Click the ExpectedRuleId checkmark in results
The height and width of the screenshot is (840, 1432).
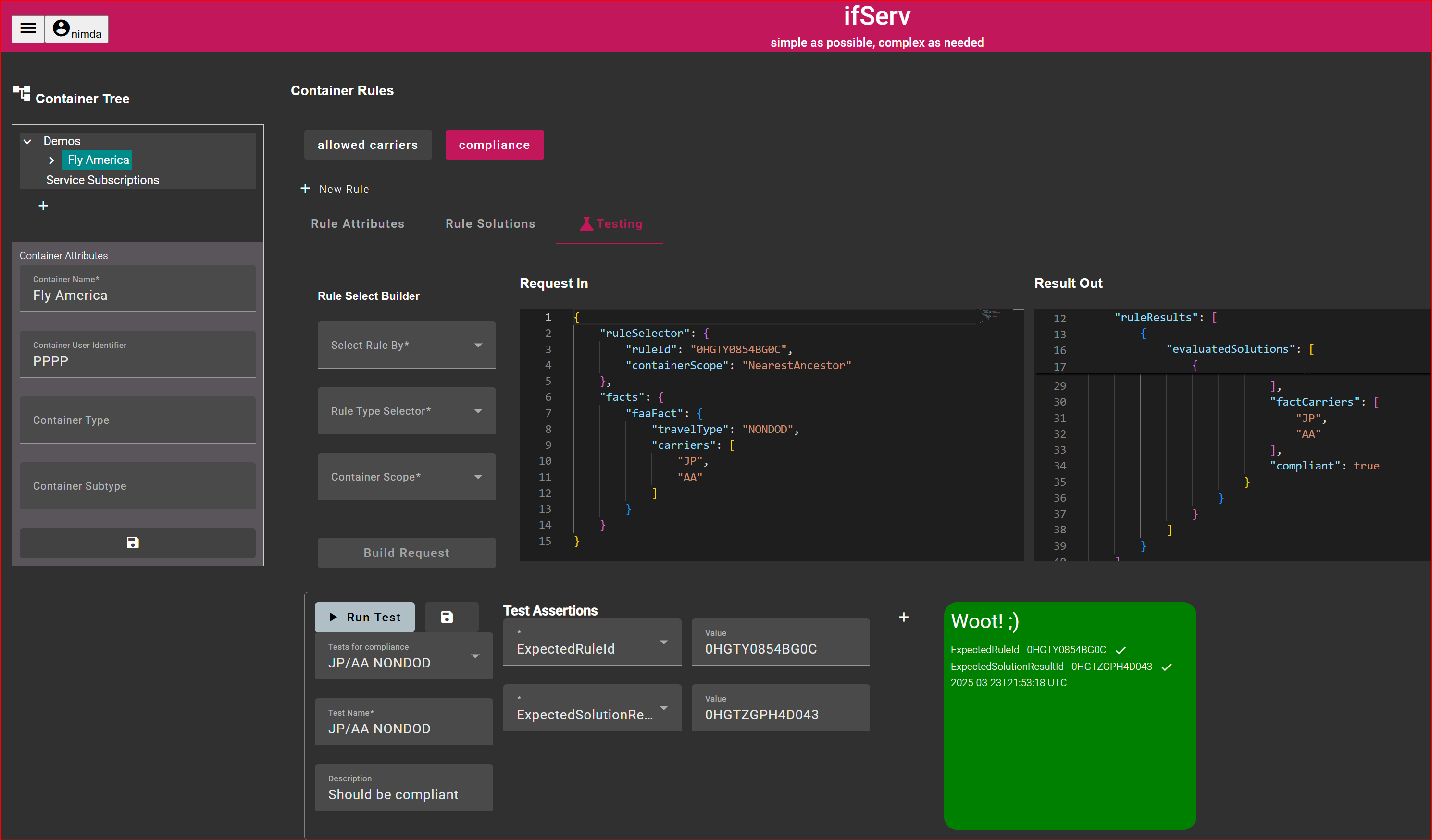1121,650
